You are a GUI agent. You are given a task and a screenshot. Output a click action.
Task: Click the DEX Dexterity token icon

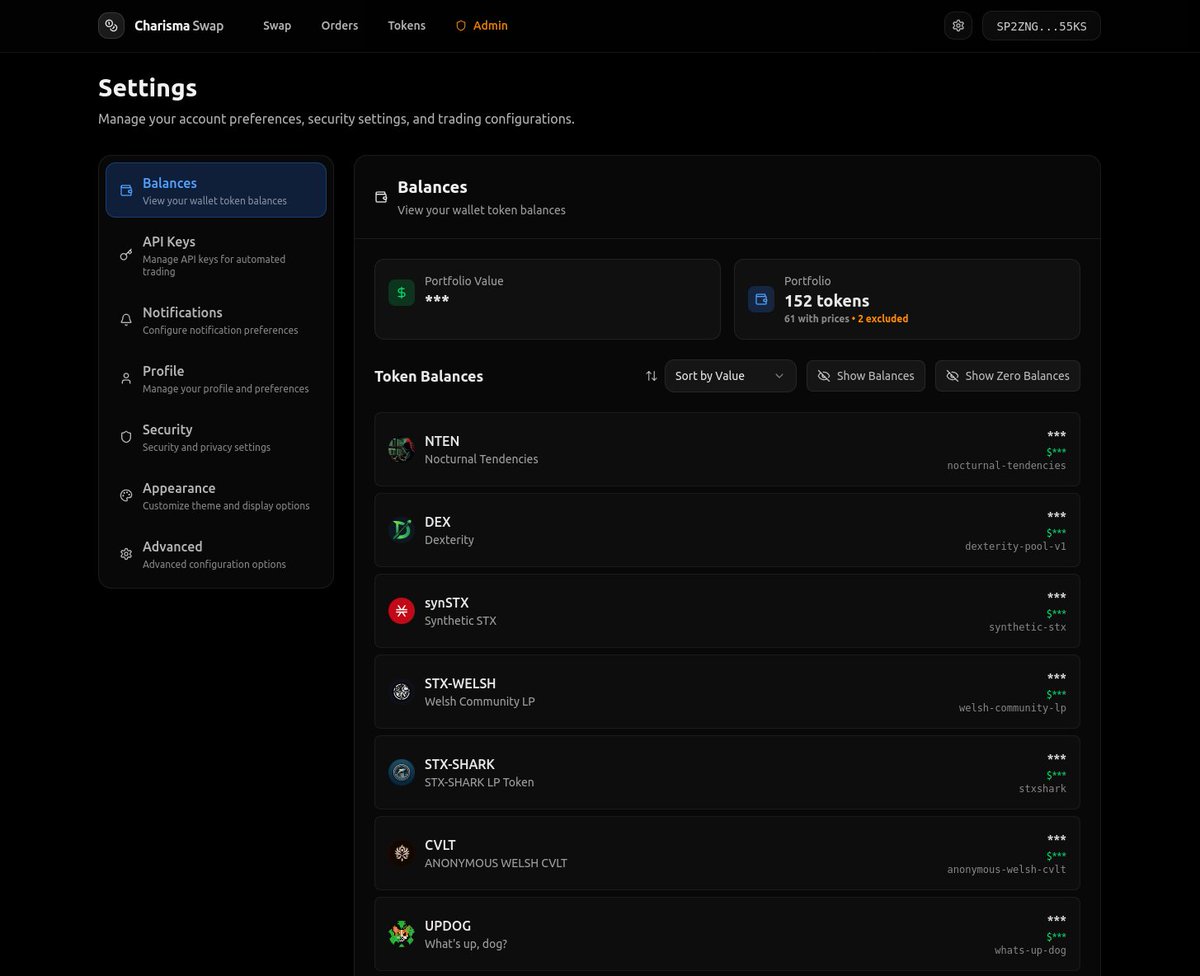tap(401, 530)
